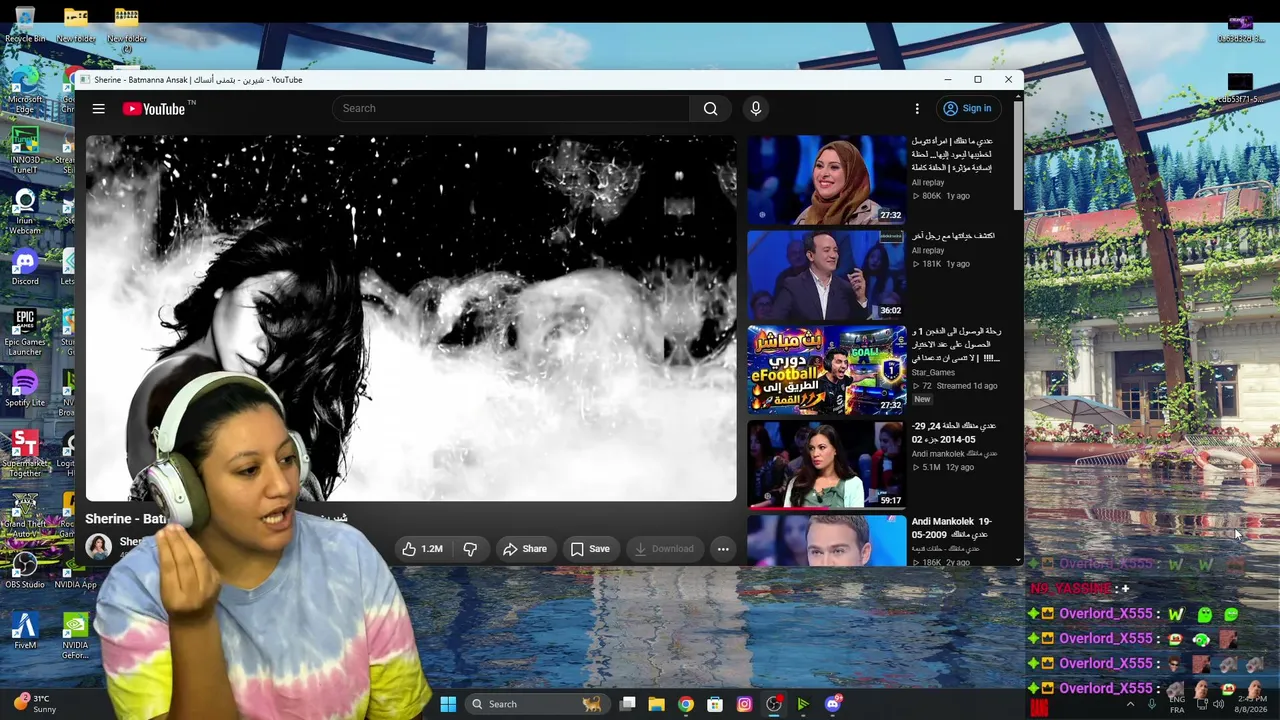The image size is (1280, 720).
Task: Launch Microsoft Edge from the desktop
Action: (25, 91)
